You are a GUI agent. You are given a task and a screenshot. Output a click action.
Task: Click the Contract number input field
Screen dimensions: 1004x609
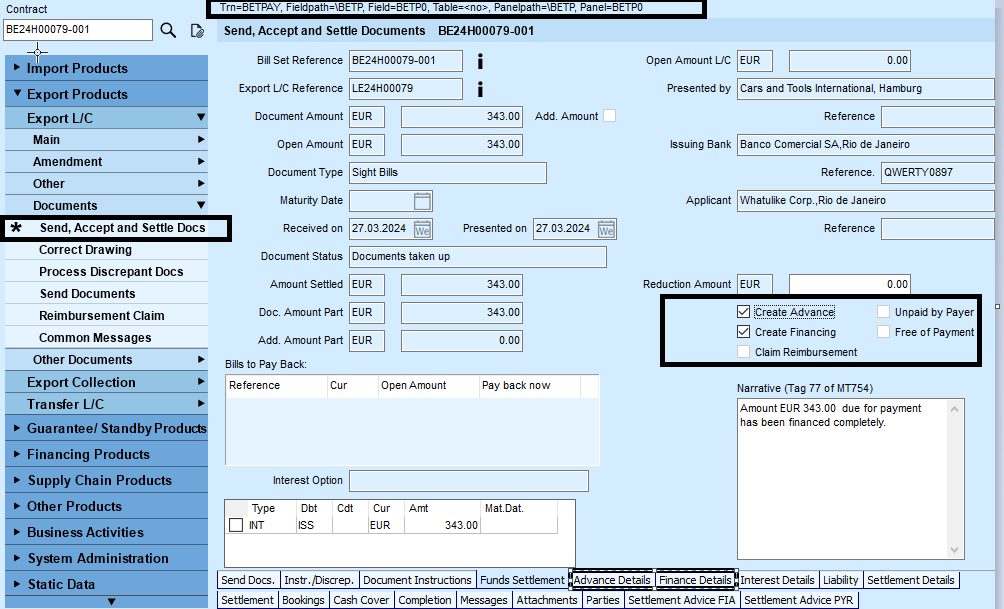pyautogui.click(x=77, y=29)
